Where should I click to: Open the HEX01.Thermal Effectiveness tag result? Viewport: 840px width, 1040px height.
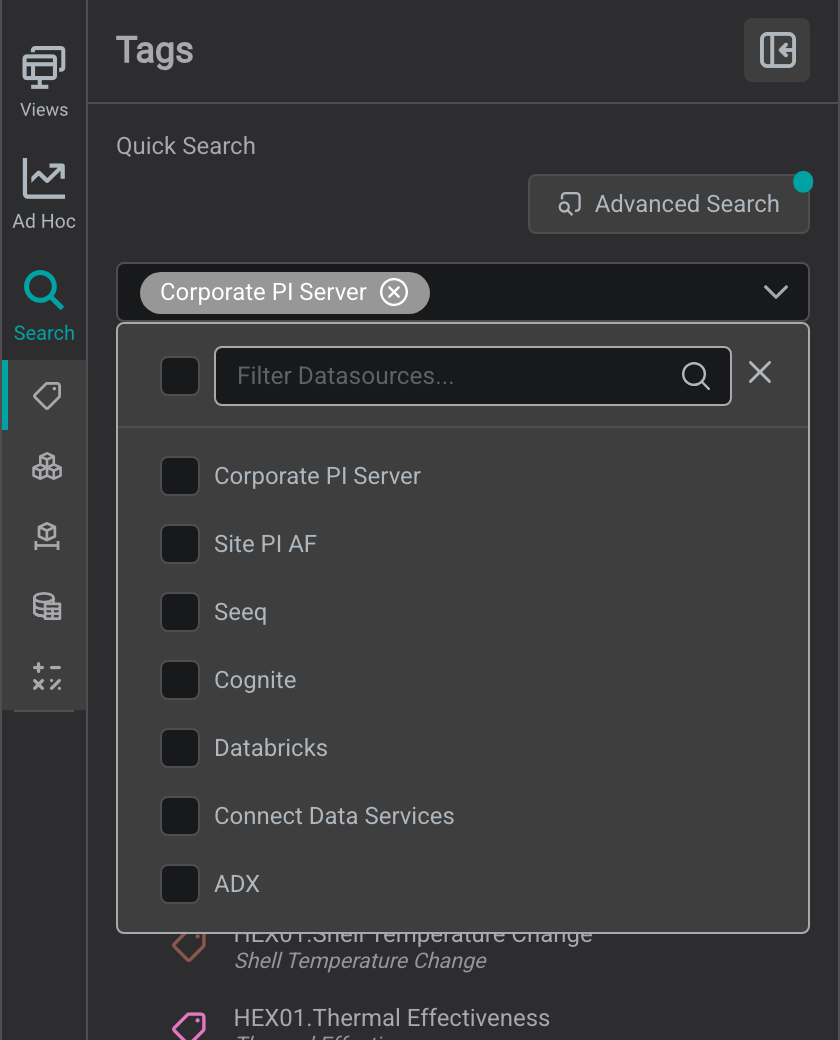click(x=391, y=1018)
